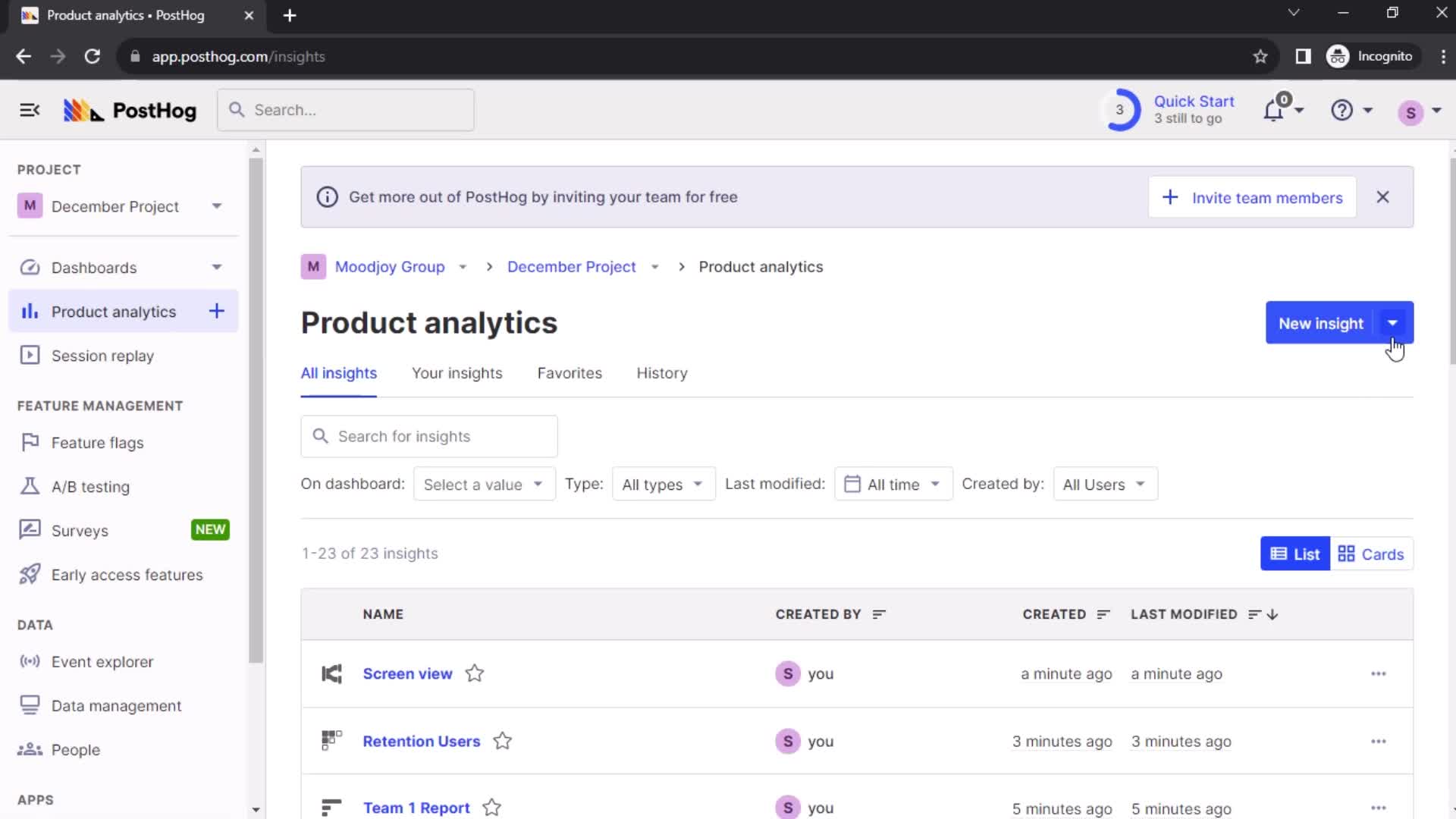1456x819 pixels.
Task: Open Early access features in sidebar
Action: pyautogui.click(x=123, y=575)
